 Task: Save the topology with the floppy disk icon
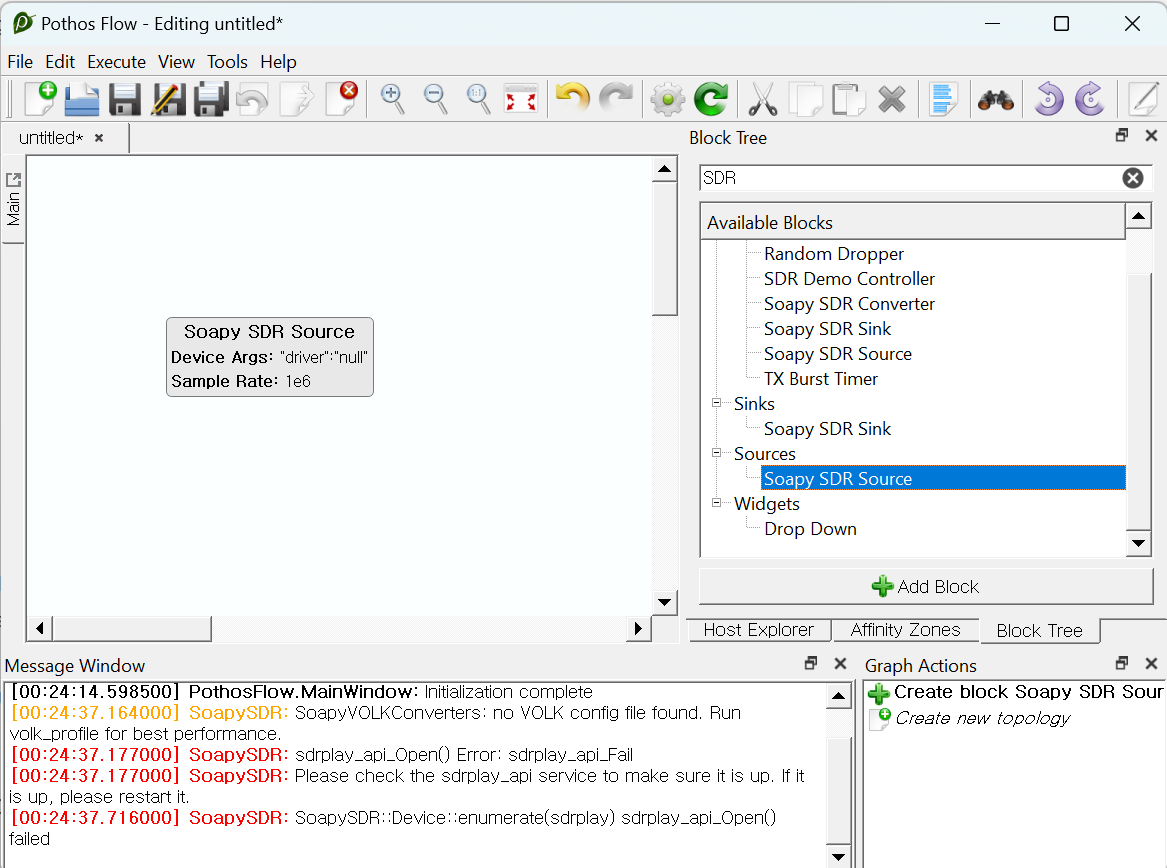point(124,99)
